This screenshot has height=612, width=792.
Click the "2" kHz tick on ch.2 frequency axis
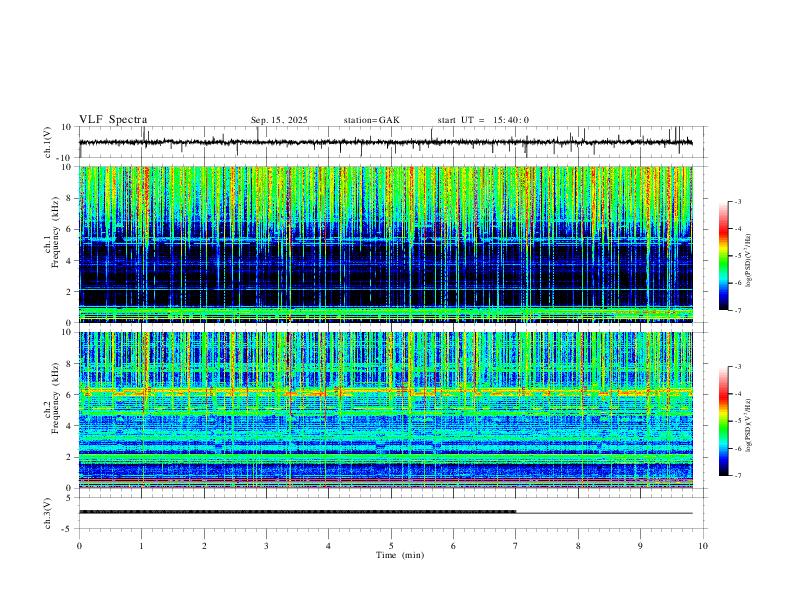70,457
